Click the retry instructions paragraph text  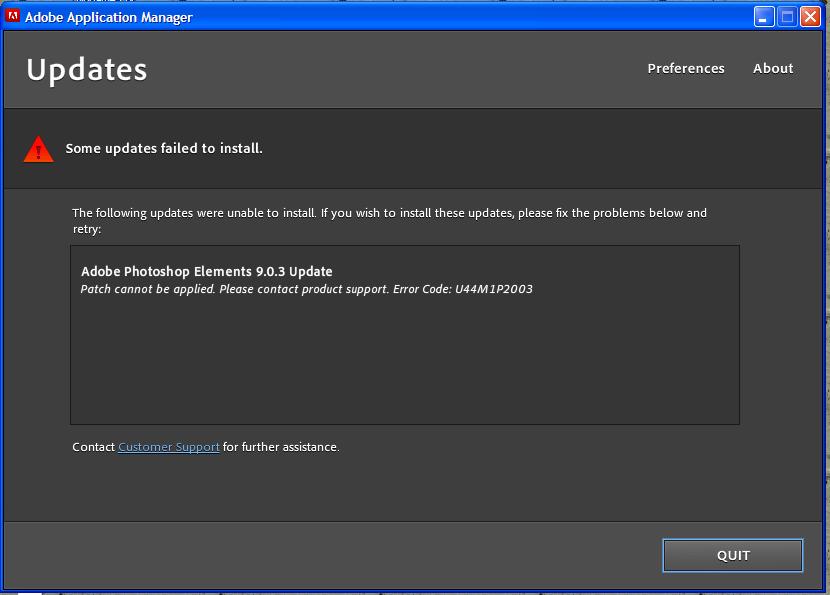(x=388, y=213)
